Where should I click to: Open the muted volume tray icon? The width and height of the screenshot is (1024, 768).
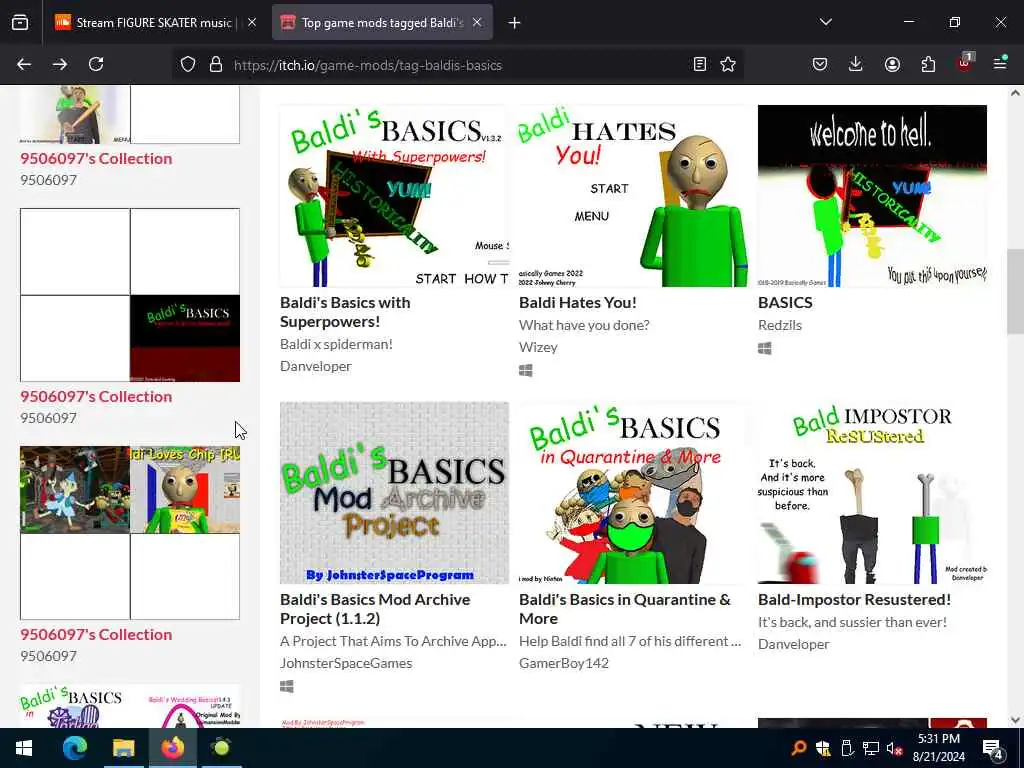click(895, 748)
